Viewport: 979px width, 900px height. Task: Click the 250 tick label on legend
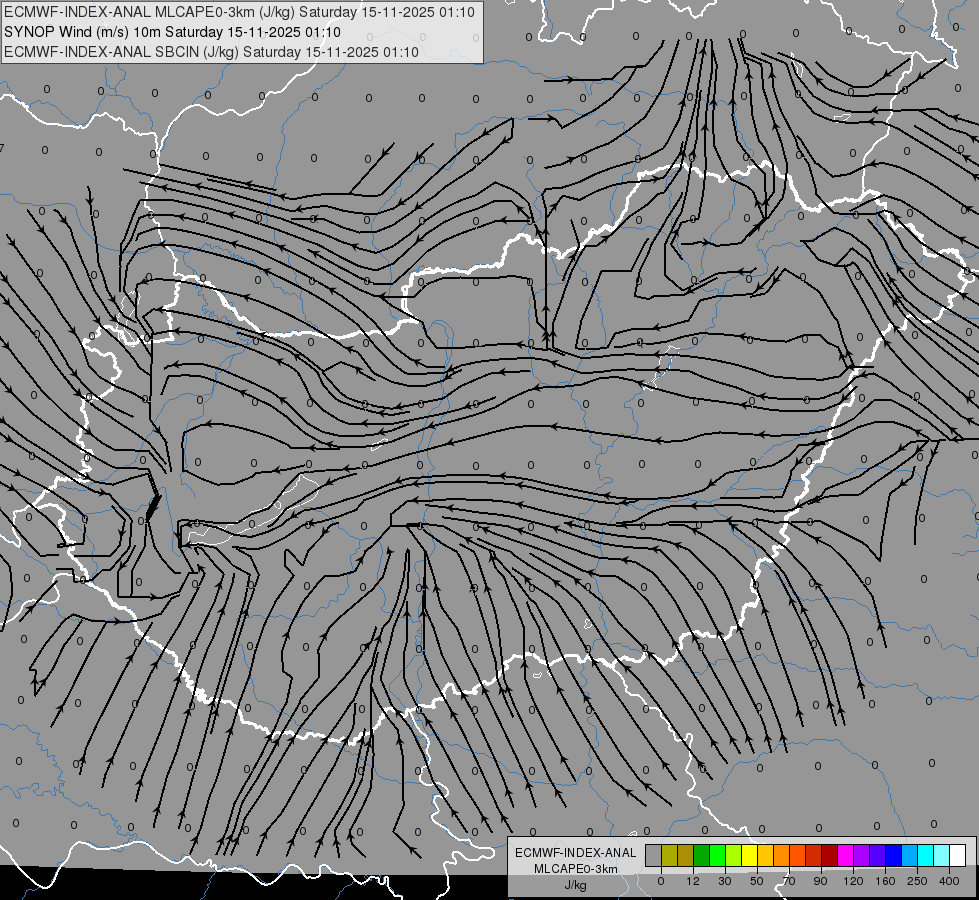(x=917, y=881)
